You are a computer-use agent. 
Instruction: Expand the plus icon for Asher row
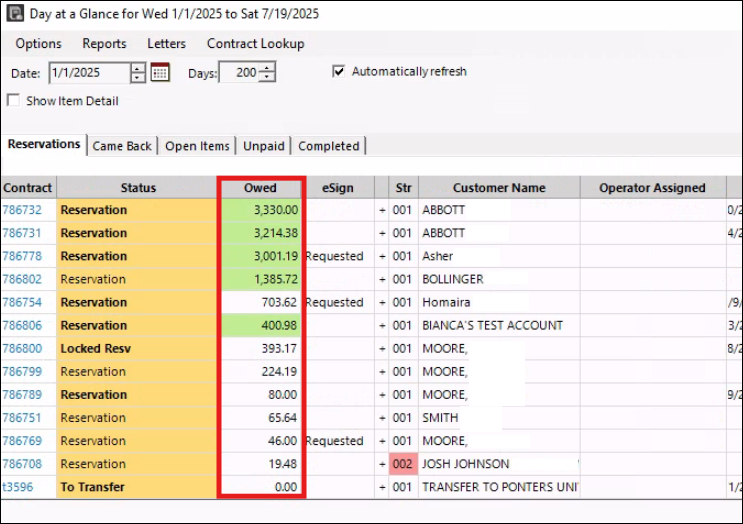click(x=381, y=257)
